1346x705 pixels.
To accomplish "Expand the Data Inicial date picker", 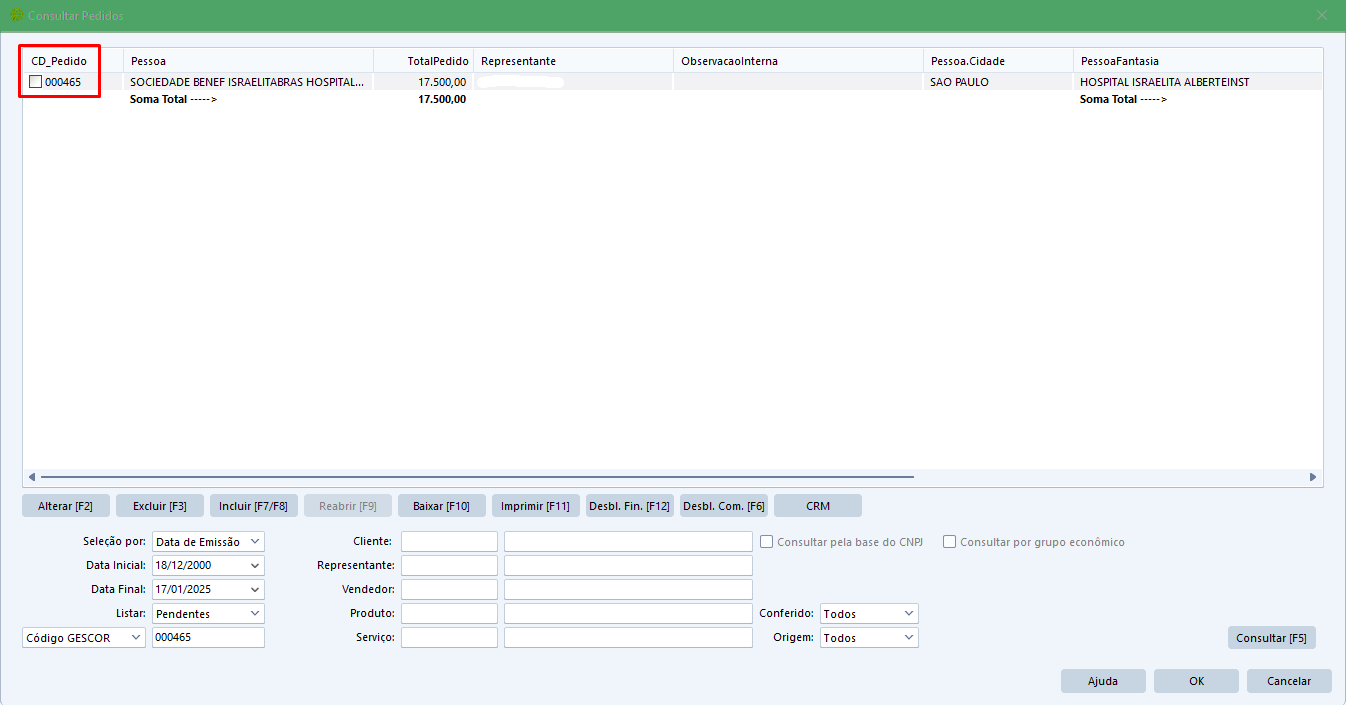I will 255,566.
